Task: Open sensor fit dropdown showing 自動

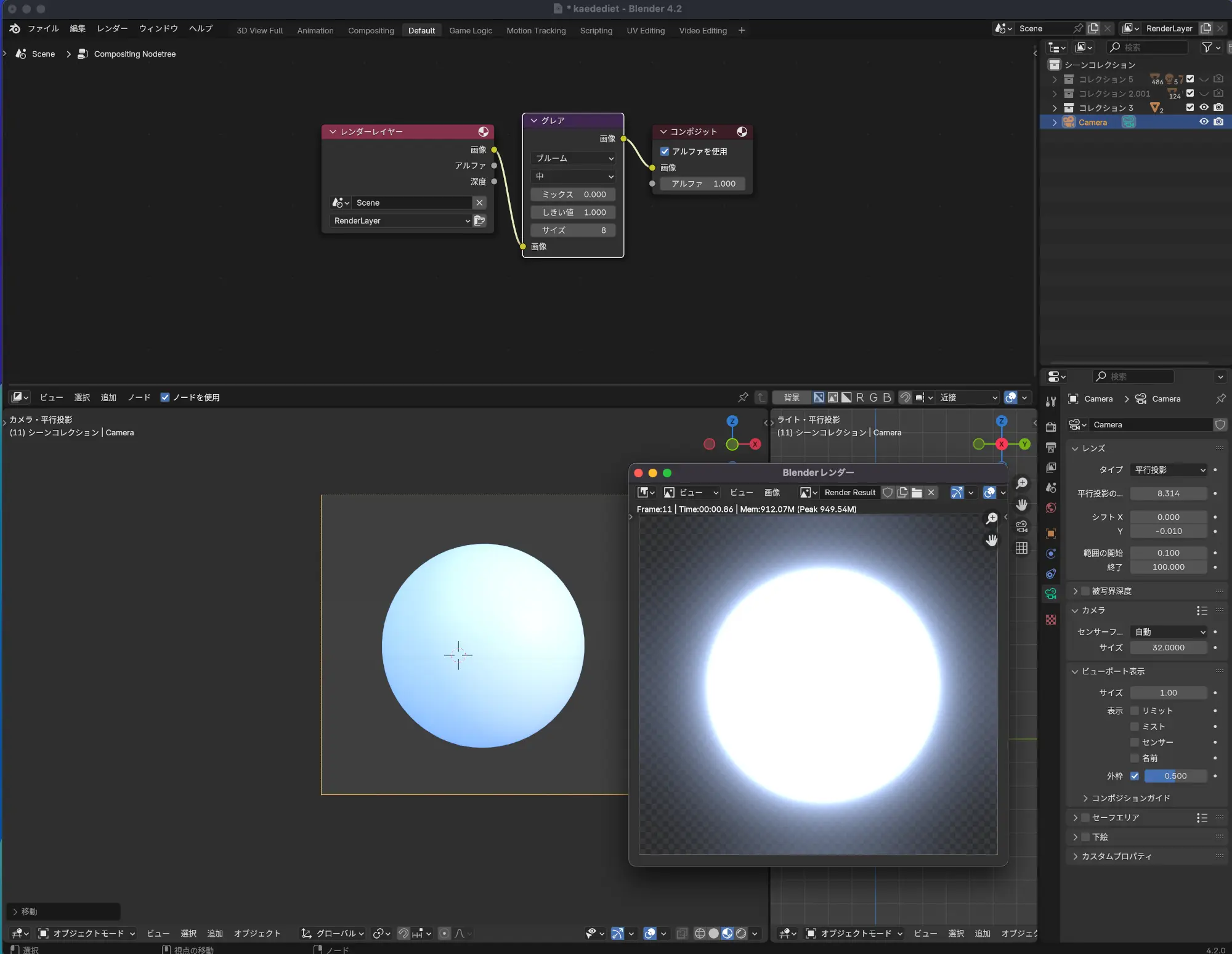Action: 1169,632
